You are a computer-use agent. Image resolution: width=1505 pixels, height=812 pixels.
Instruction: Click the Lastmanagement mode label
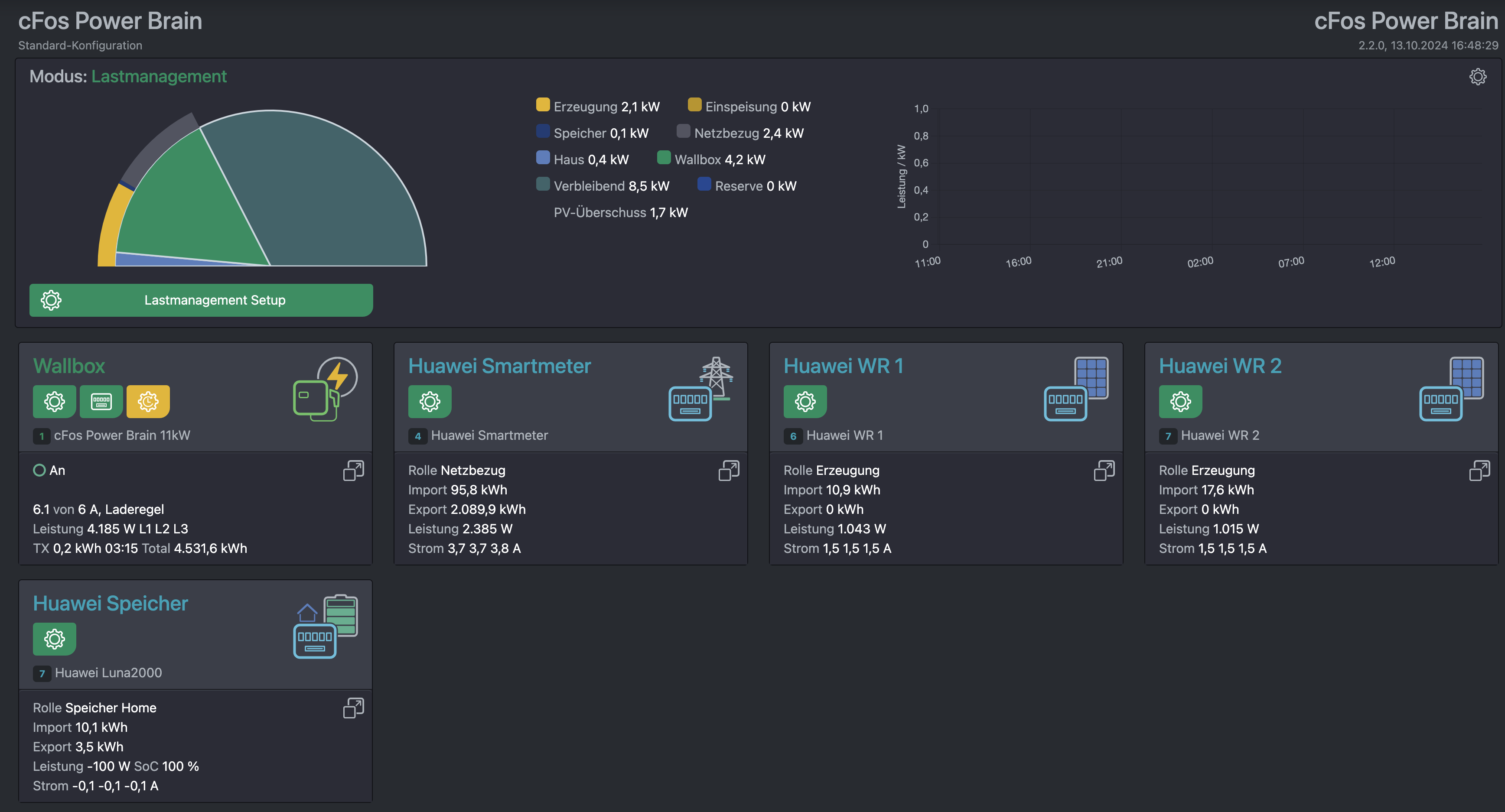[159, 77]
